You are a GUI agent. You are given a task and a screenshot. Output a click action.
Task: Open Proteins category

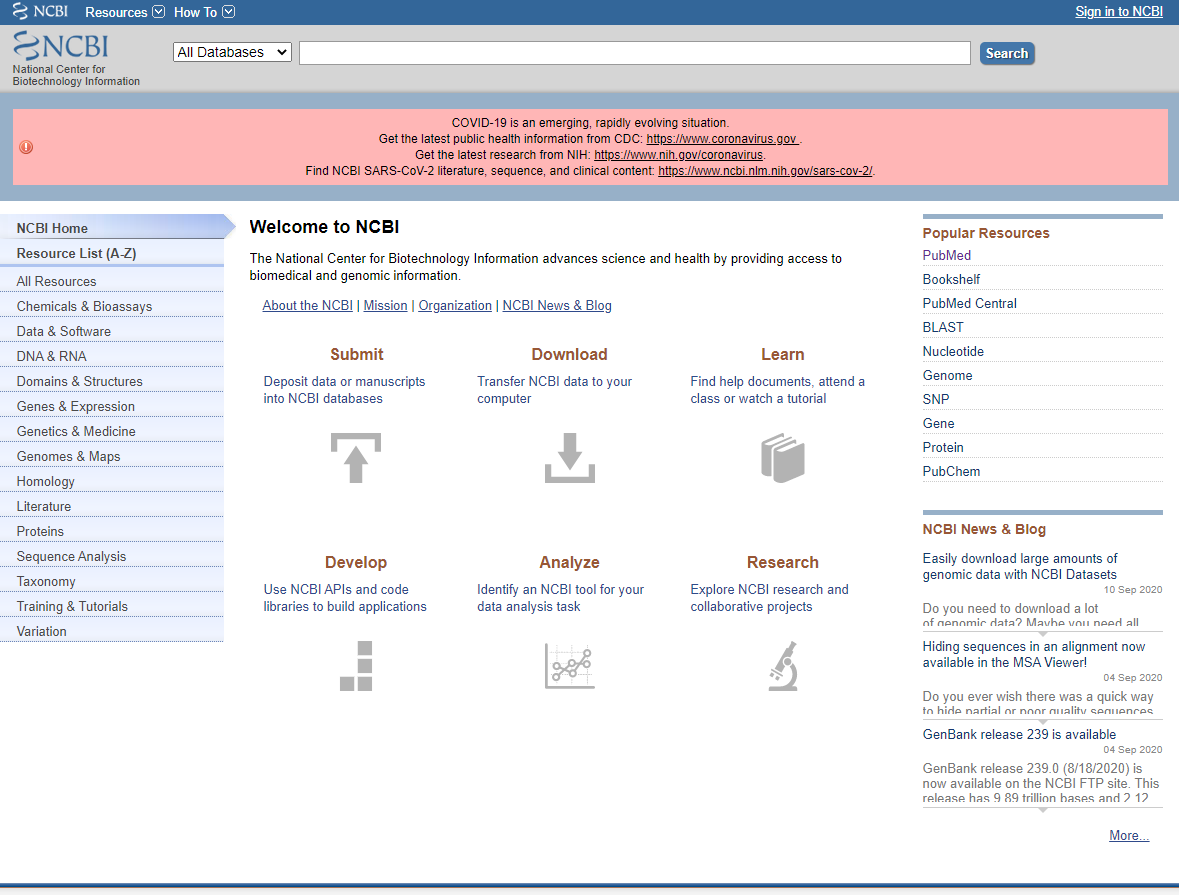[x=112, y=531]
